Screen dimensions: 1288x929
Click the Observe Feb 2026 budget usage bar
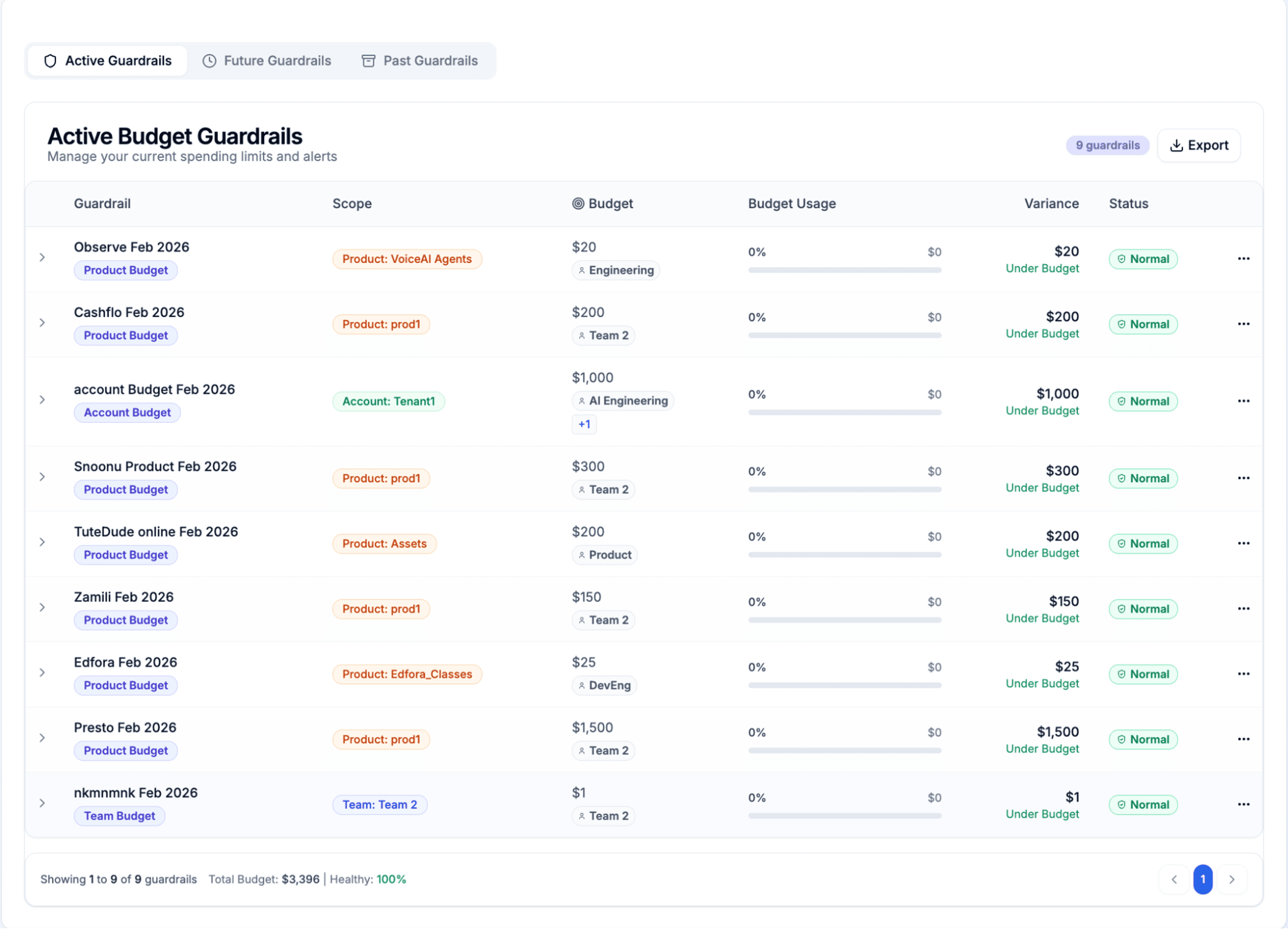point(844,270)
